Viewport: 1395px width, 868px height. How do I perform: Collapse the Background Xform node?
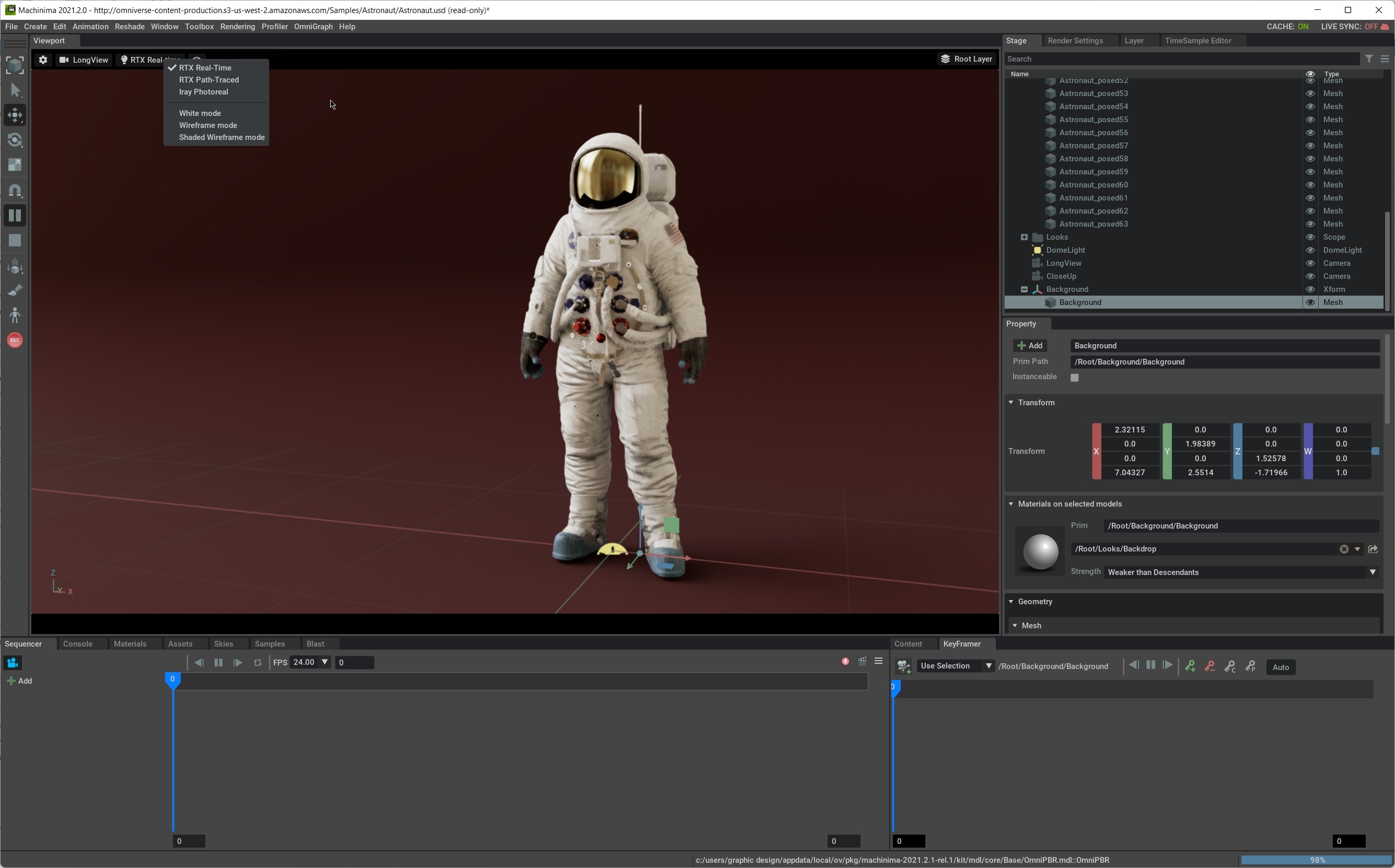(1024, 289)
